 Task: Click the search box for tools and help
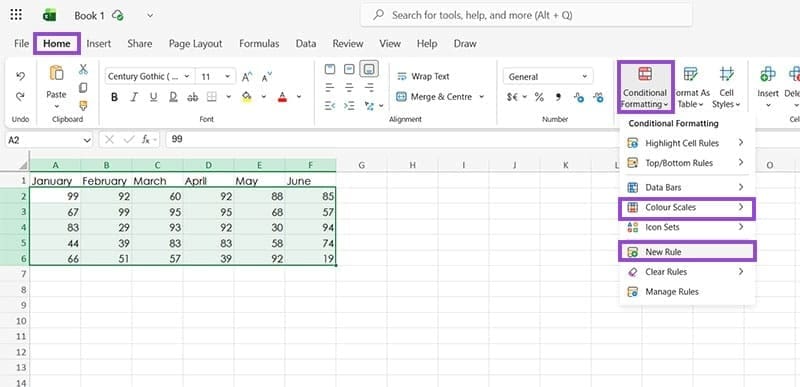point(527,15)
